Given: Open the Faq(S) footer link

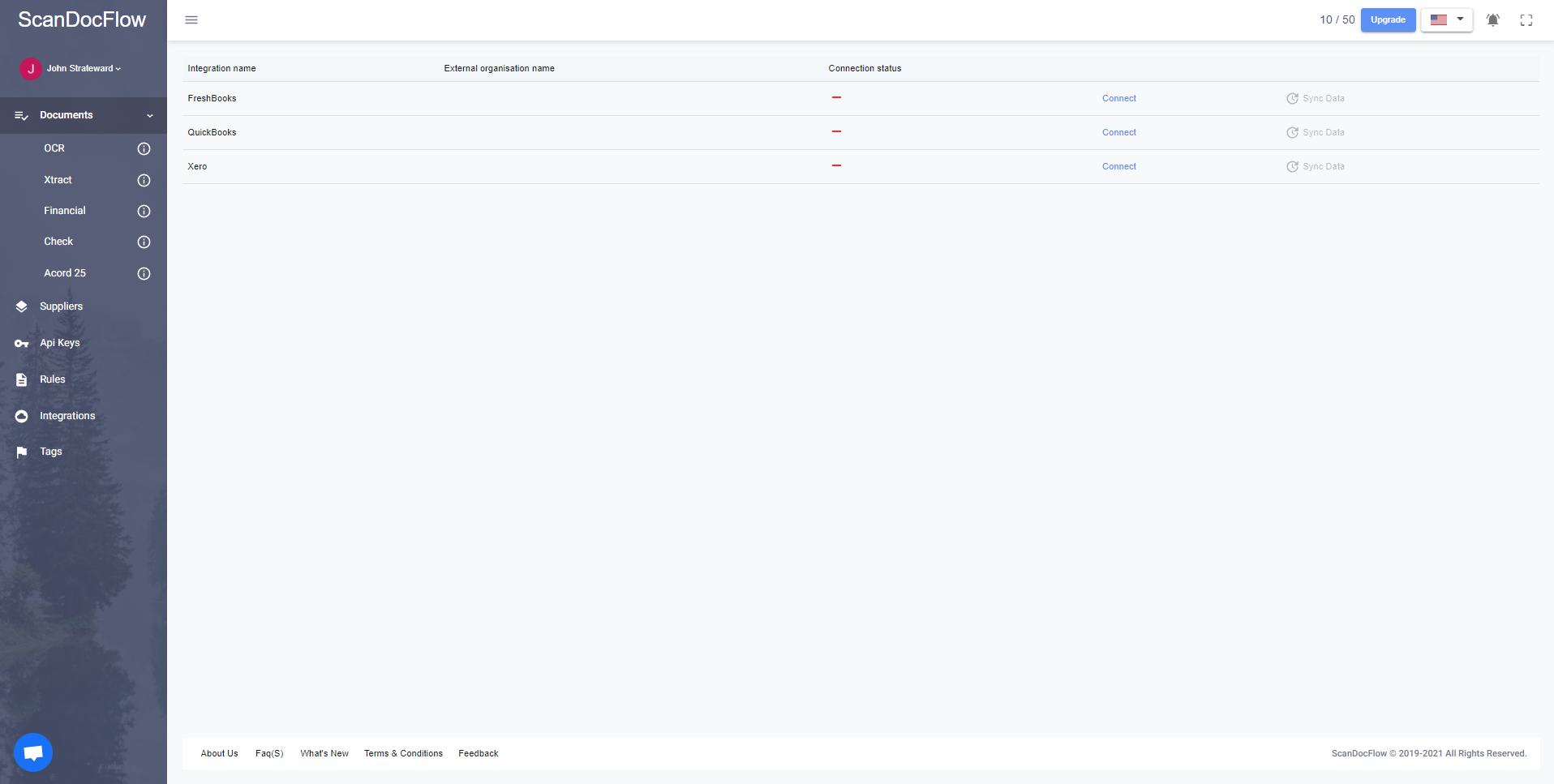Looking at the screenshot, I should (x=269, y=754).
